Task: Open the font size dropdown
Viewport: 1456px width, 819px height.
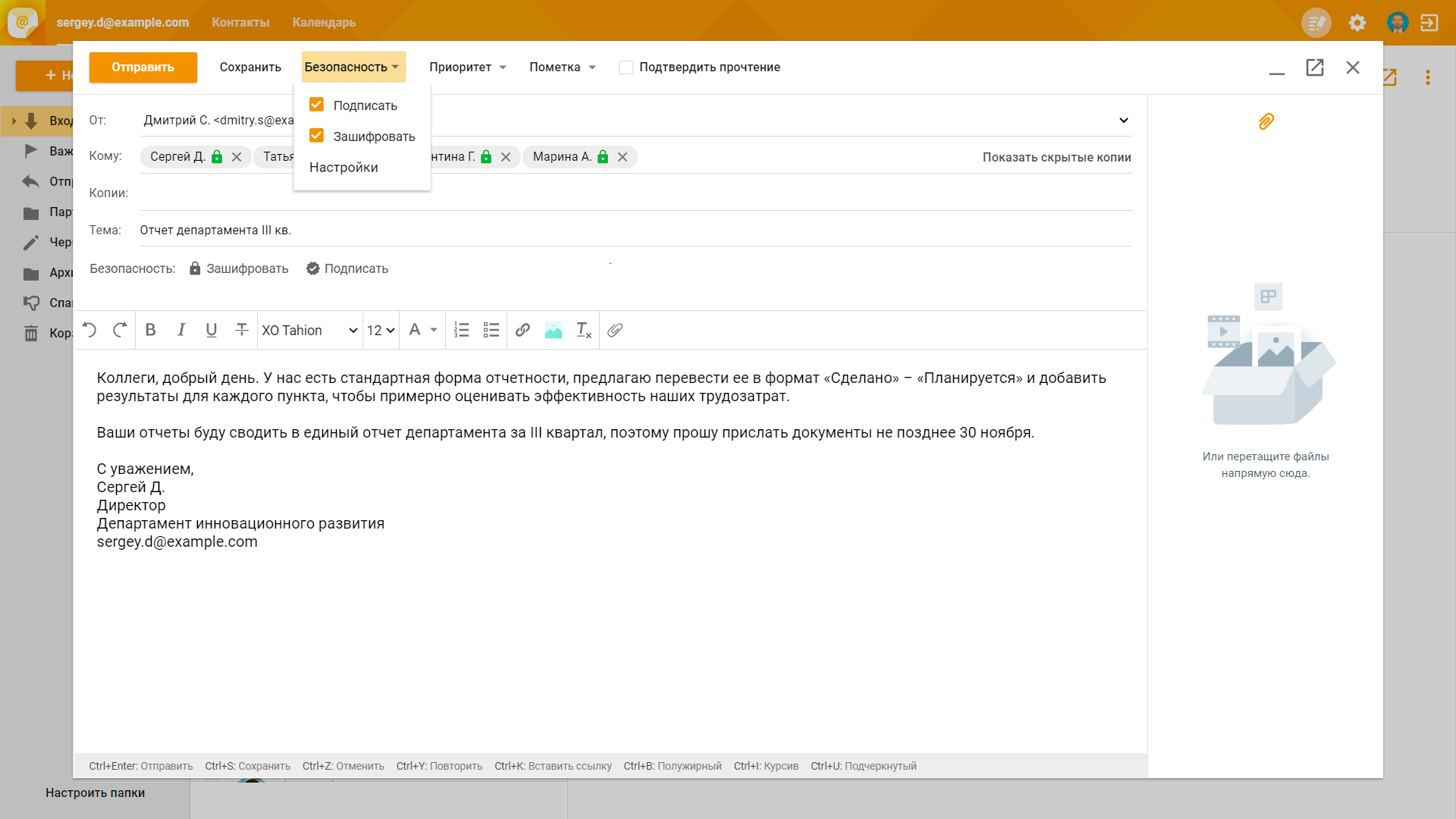Action: pos(380,330)
